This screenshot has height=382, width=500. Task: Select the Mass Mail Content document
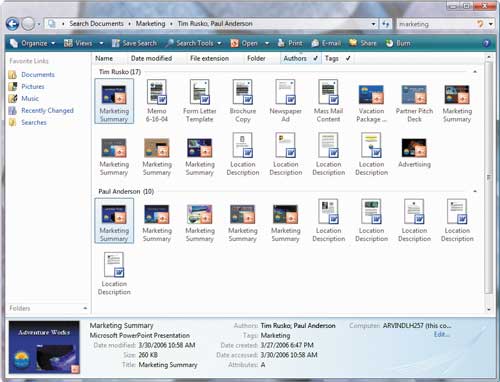pos(328,101)
